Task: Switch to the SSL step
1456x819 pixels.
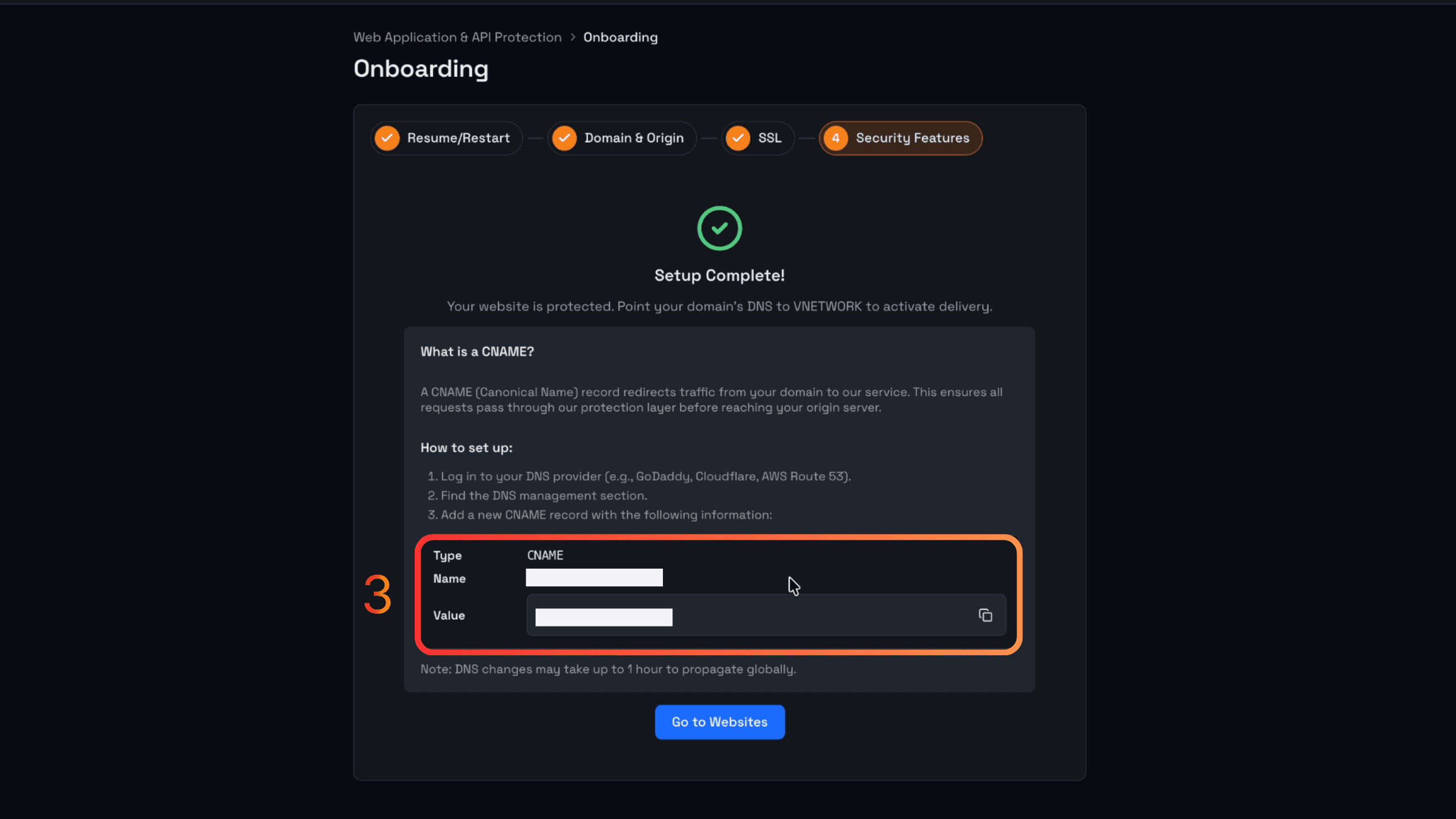Action: point(758,138)
